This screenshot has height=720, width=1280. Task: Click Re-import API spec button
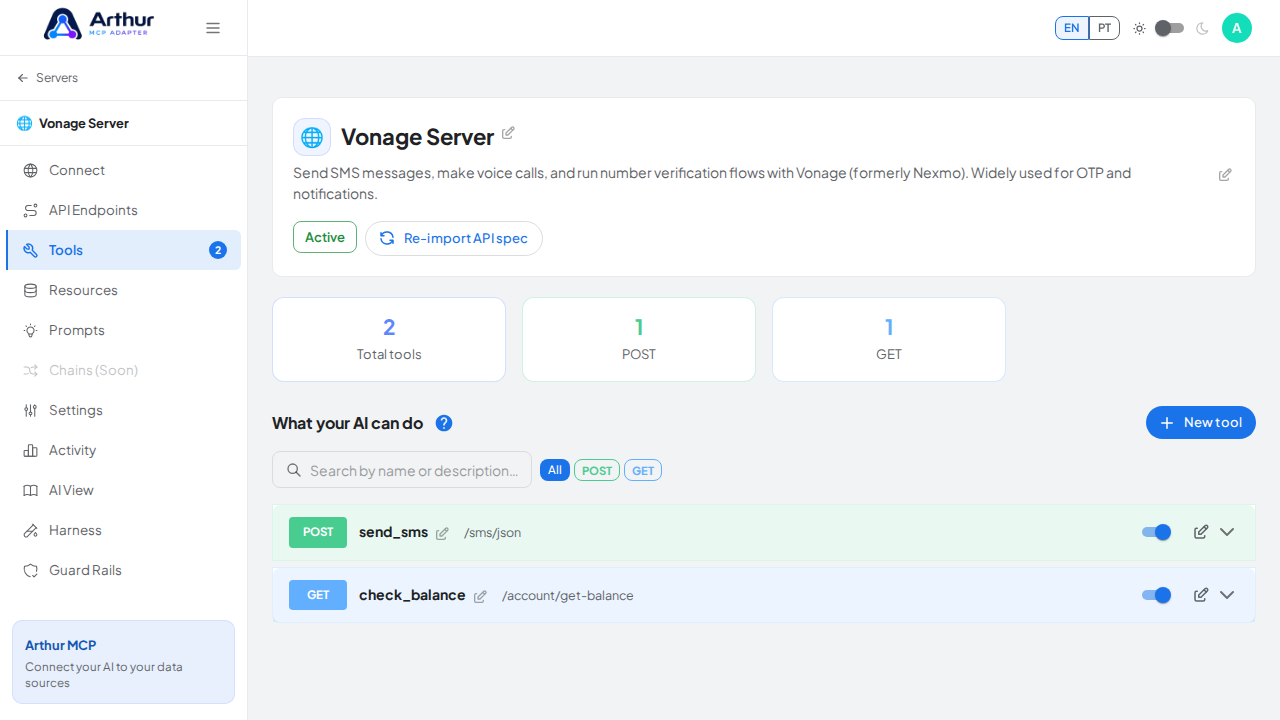[x=454, y=238]
